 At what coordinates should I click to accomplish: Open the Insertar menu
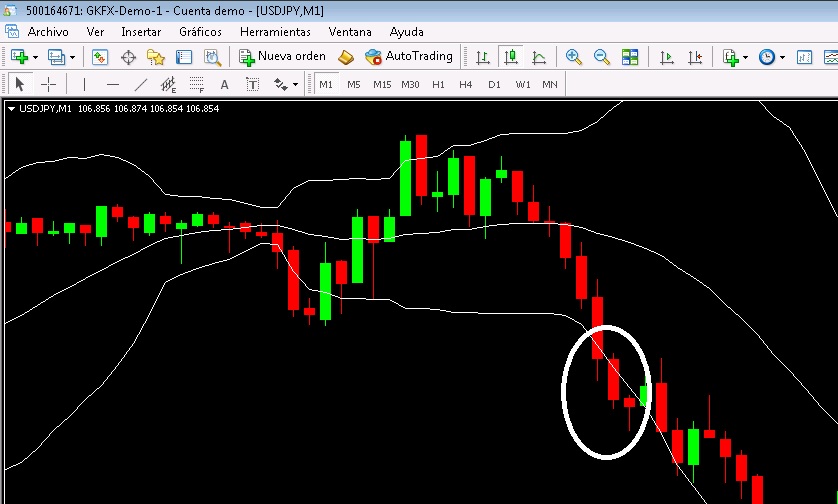coord(141,31)
